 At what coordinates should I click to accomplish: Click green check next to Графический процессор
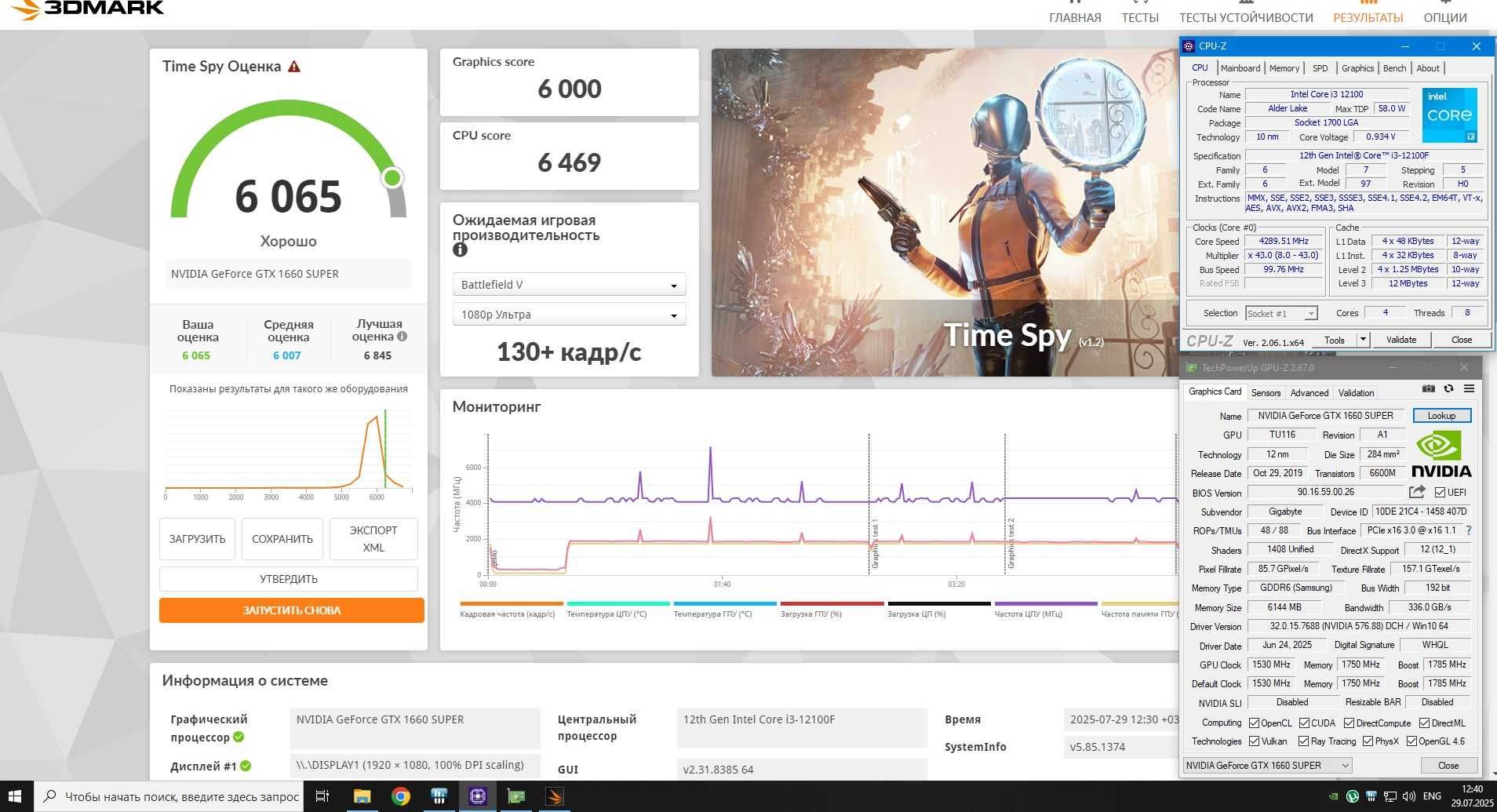click(239, 737)
